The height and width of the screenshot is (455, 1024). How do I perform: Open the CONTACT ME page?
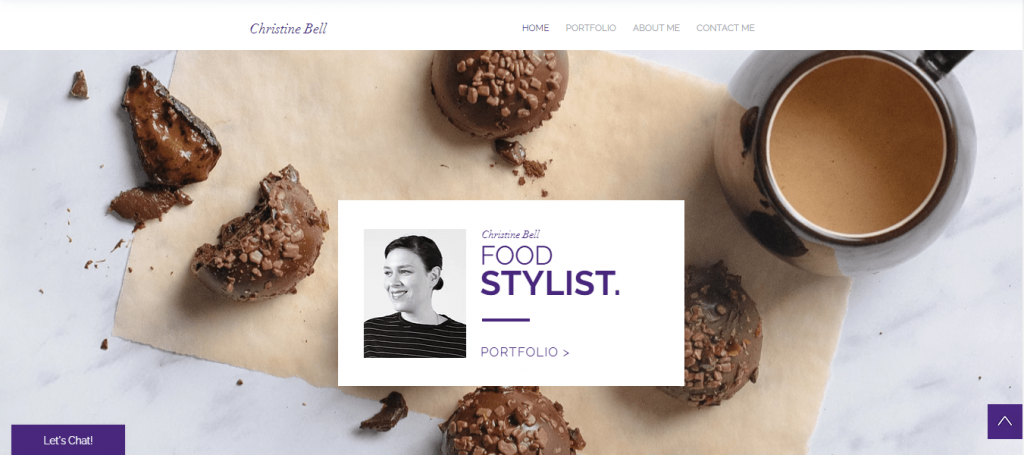[x=725, y=28]
